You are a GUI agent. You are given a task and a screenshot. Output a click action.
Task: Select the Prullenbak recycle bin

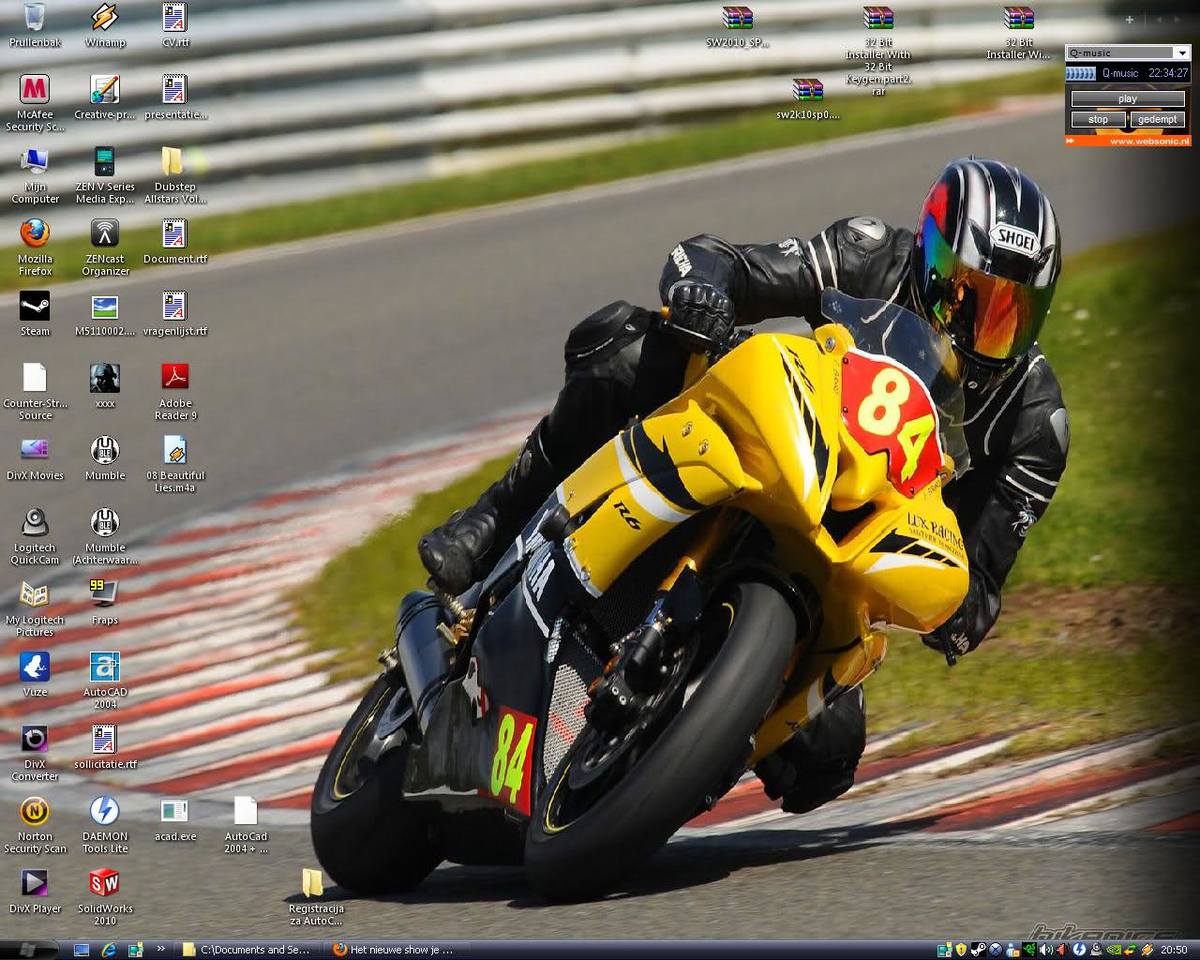(35, 18)
